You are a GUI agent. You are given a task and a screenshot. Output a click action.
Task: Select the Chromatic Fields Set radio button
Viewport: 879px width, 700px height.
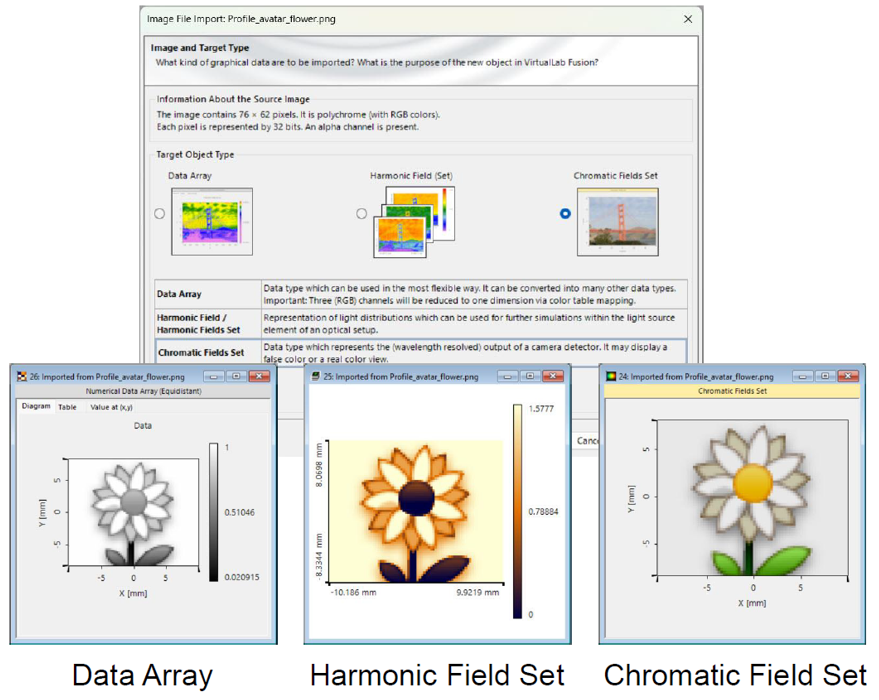(565, 214)
